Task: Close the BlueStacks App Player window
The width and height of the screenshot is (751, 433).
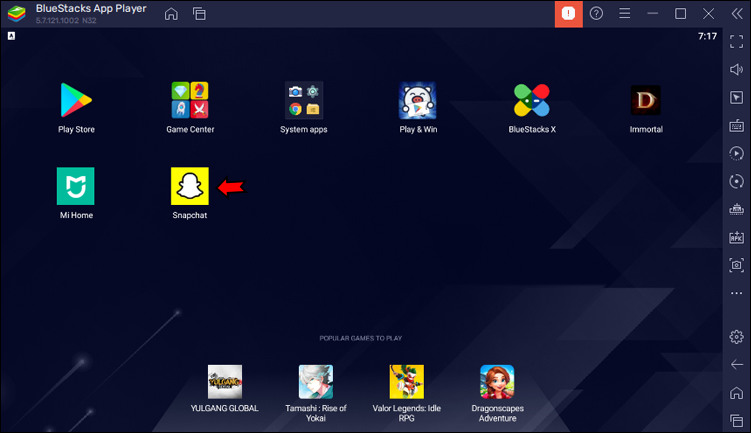Action: [x=708, y=13]
